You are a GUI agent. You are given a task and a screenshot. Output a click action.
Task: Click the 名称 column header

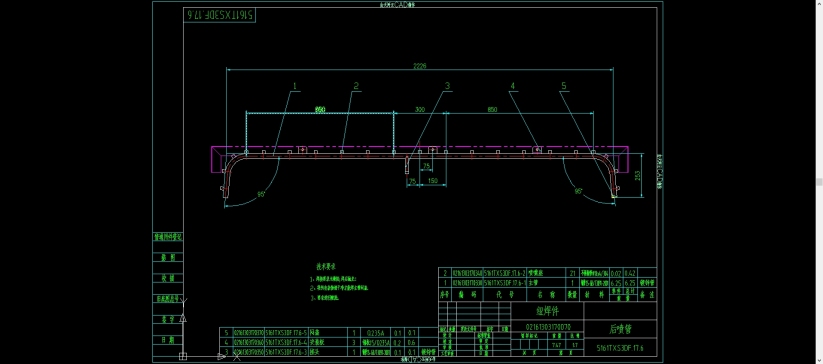pyautogui.click(x=546, y=295)
